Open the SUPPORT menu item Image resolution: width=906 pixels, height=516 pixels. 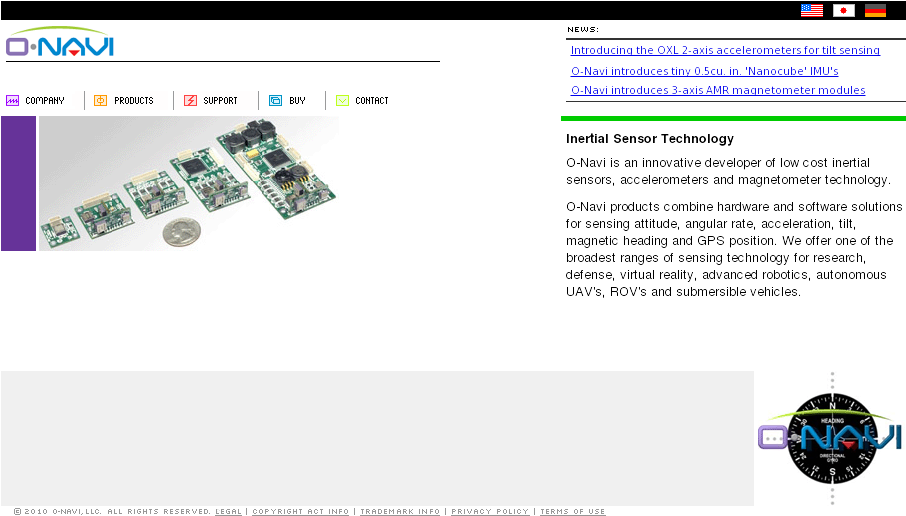(220, 101)
